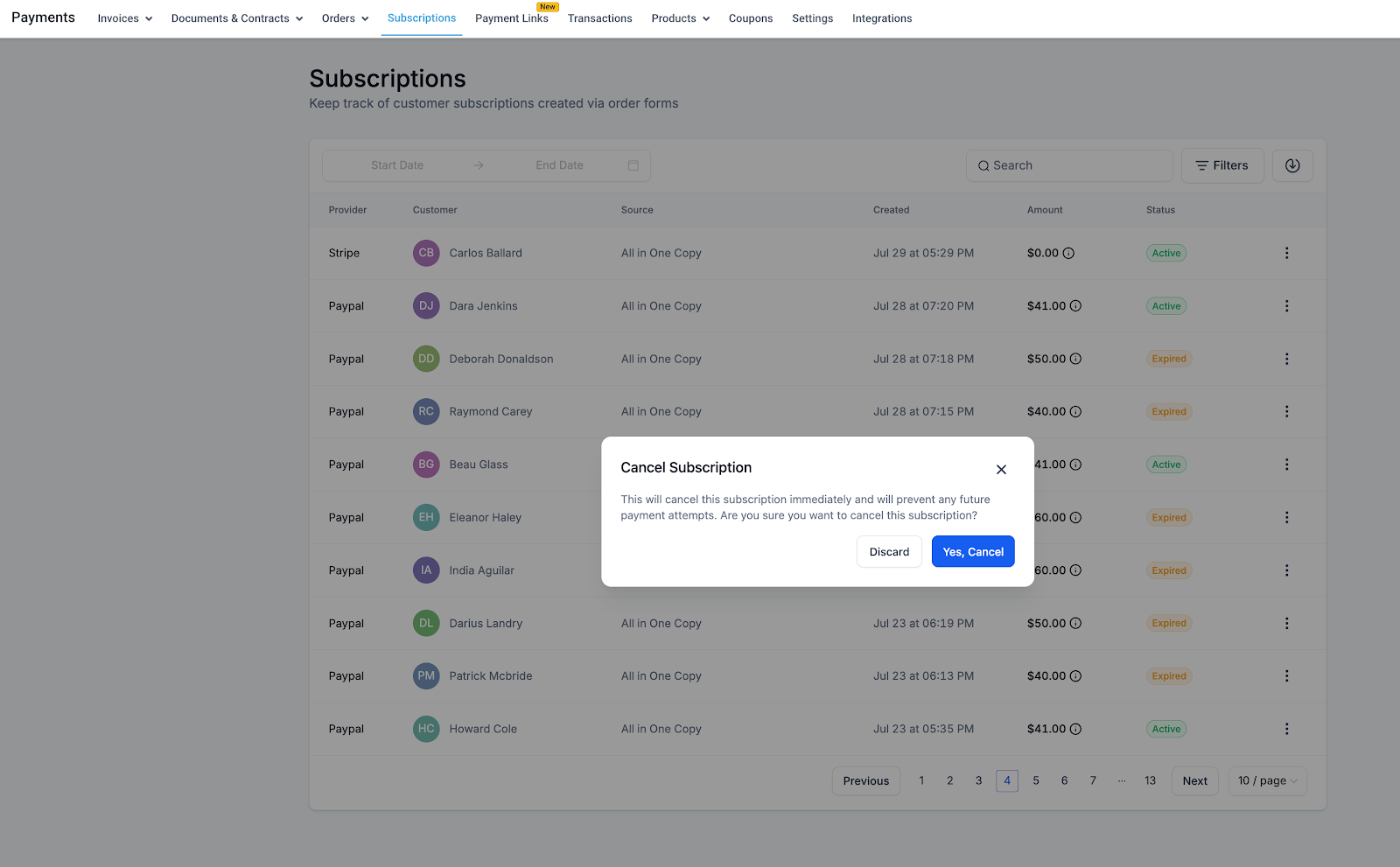The image size is (1400, 867).
Task: Click the DL avatar for Darius Landry
Action: click(x=426, y=623)
